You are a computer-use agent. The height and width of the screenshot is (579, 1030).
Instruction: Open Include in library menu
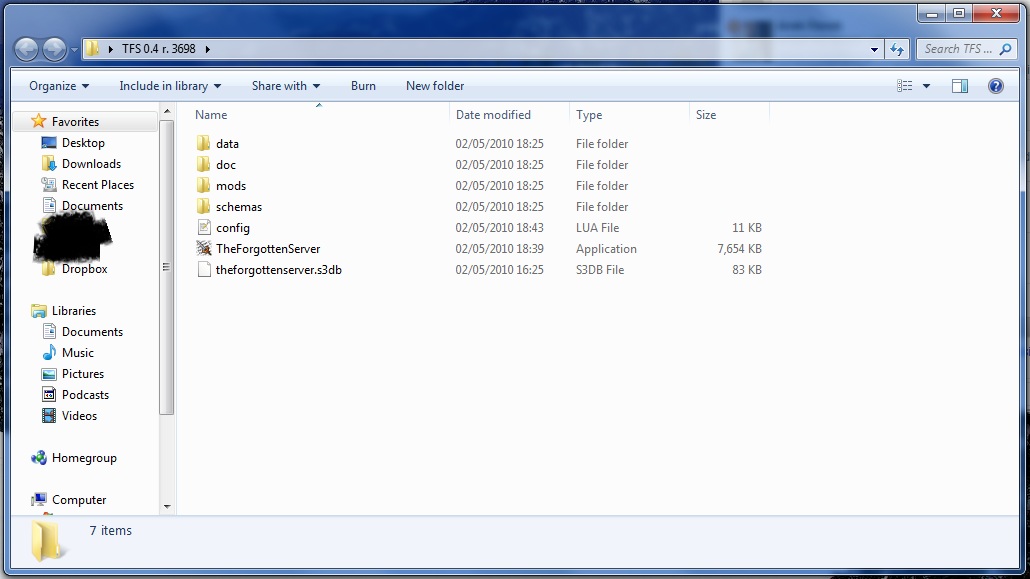pos(170,86)
